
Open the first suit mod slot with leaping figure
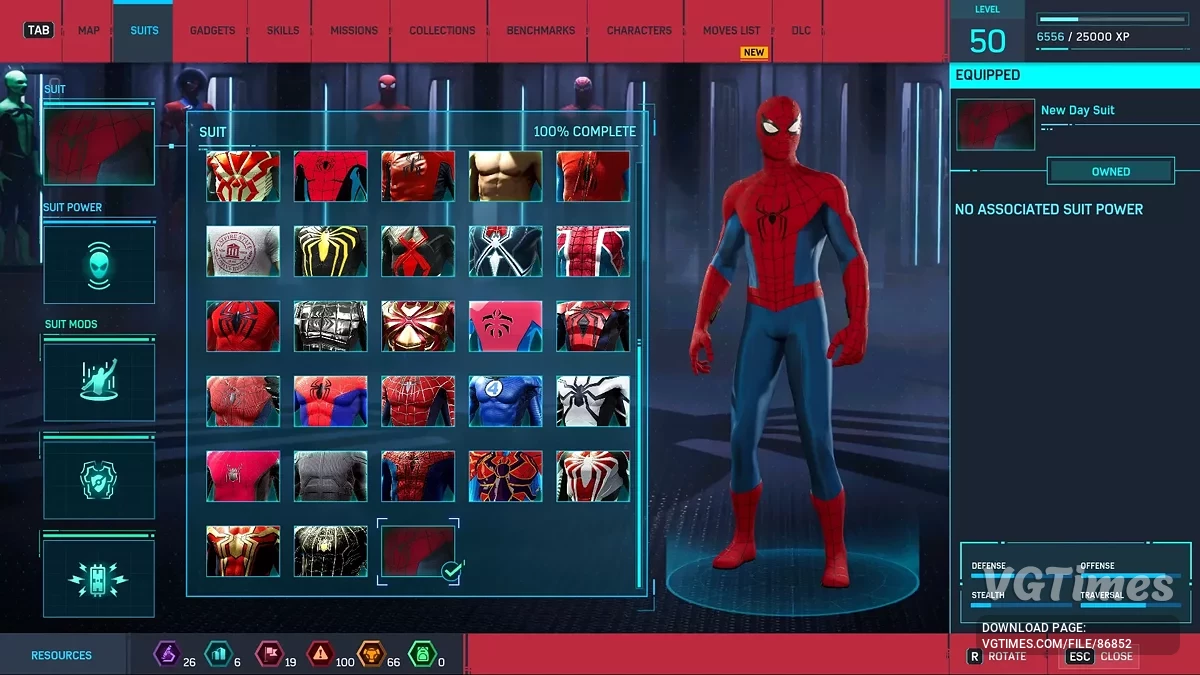click(99, 382)
